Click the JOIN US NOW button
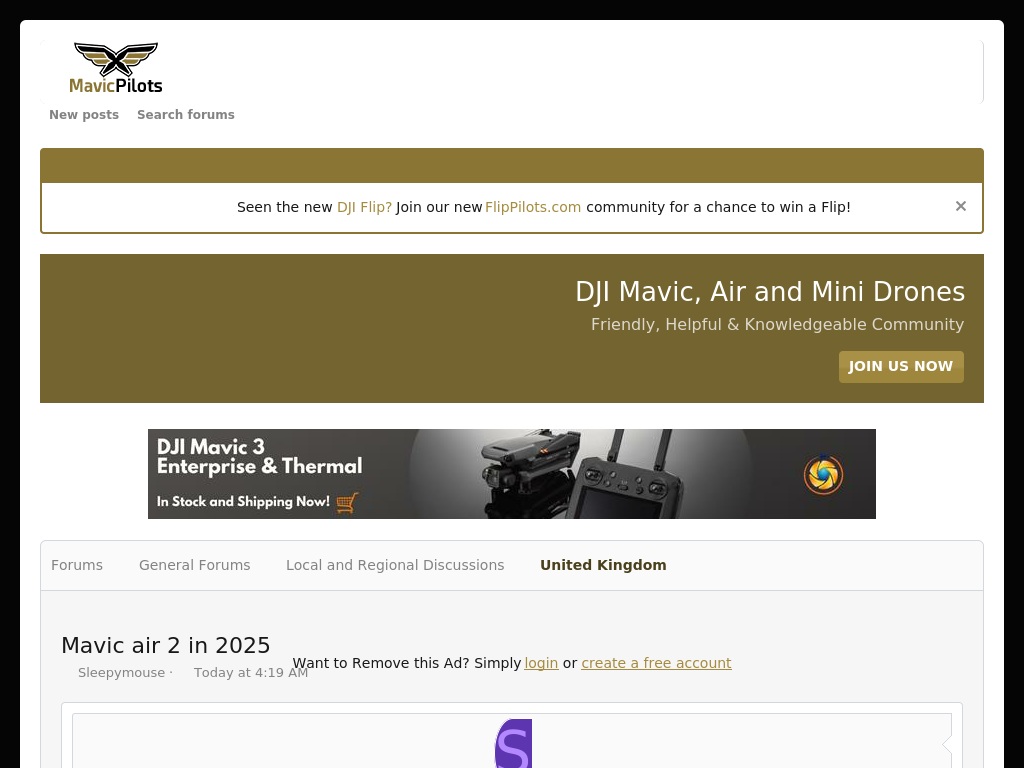The height and width of the screenshot is (768, 1024). click(x=901, y=366)
